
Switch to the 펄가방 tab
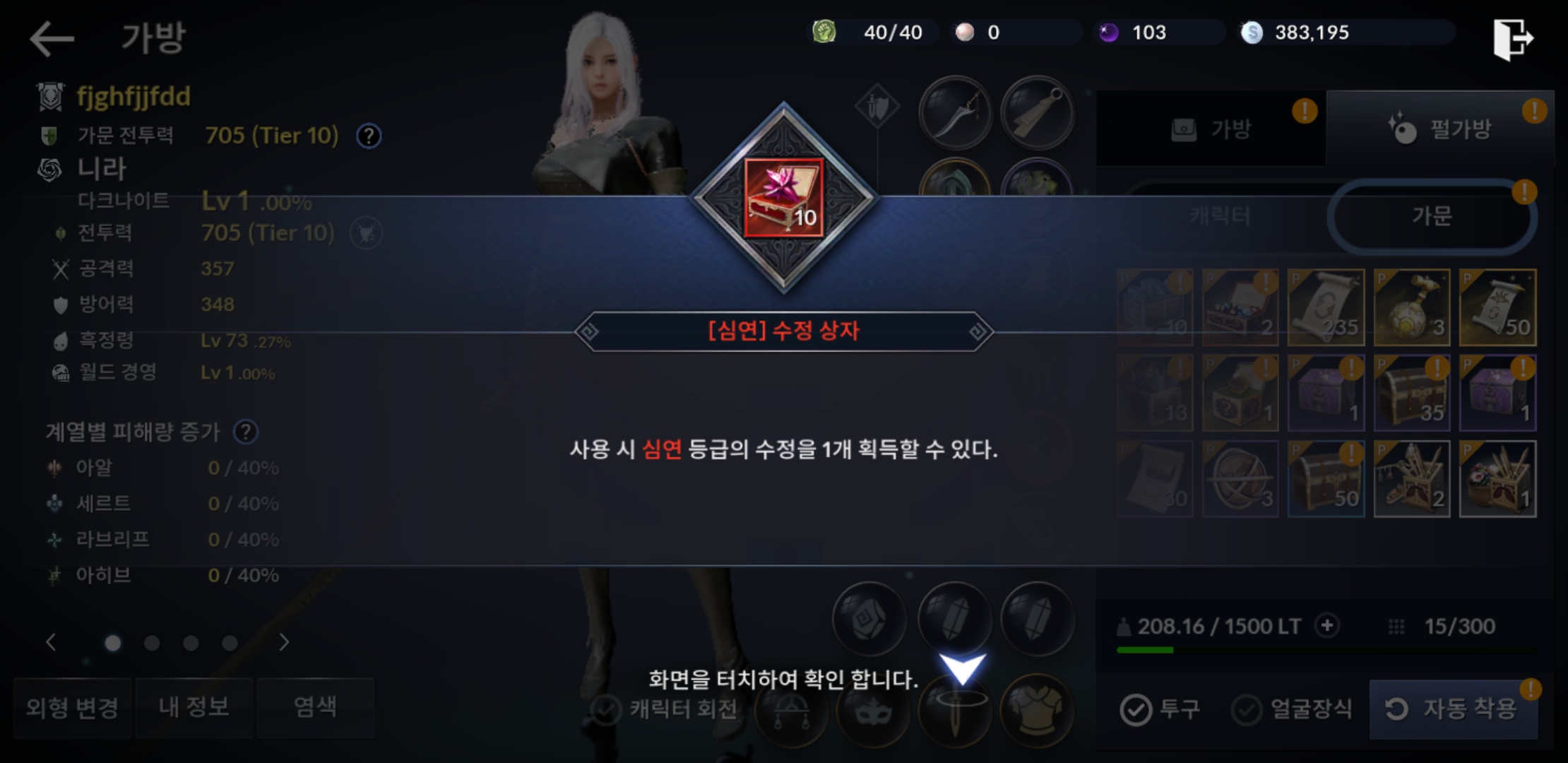pyautogui.click(x=1440, y=129)
